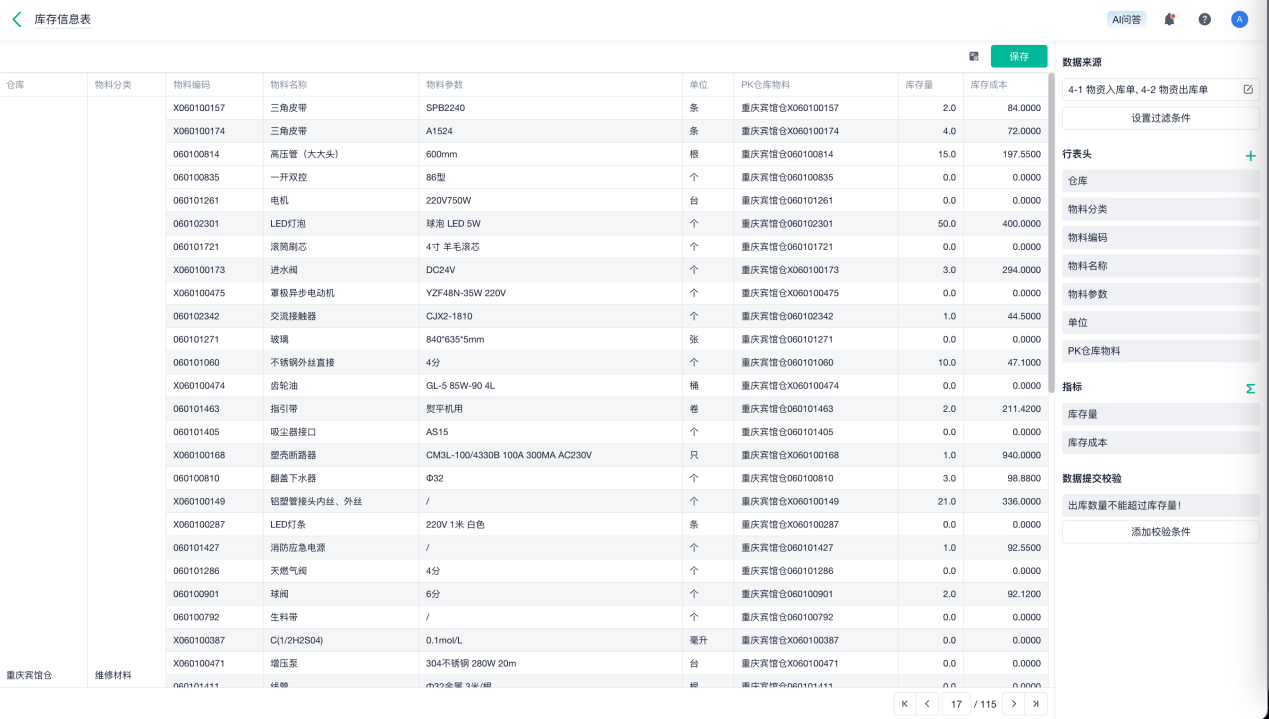Add a row header with plus icon
1269x719 pixels.
[x=1250, y=156]
